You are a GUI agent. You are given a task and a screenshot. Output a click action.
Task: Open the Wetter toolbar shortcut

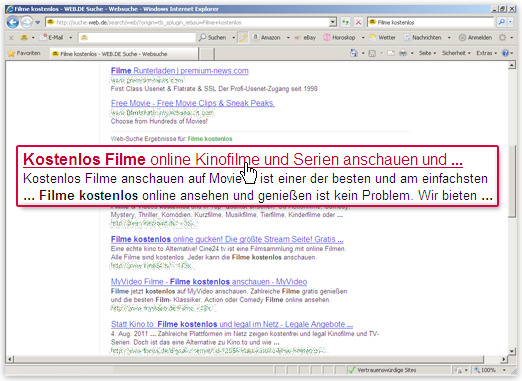pos(383,38)
